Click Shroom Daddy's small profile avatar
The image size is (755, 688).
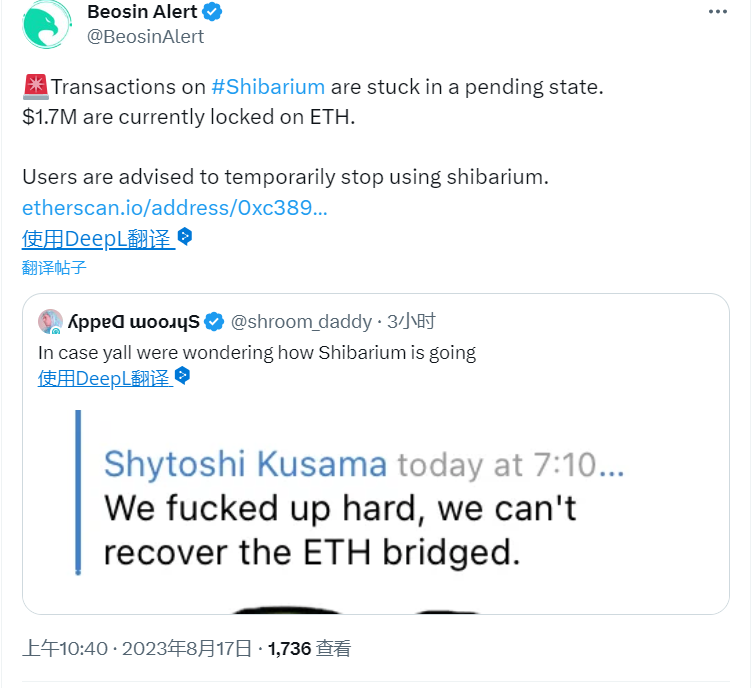click(x=51, y=321)
